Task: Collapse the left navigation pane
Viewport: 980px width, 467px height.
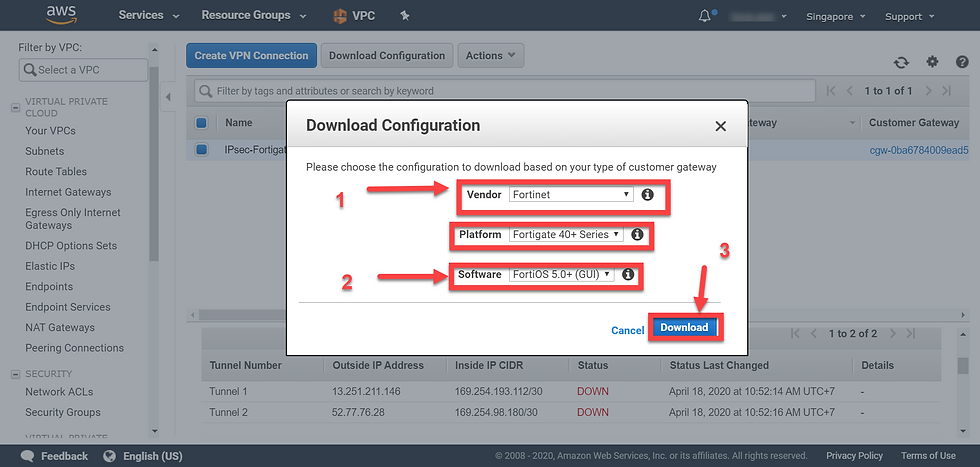Action: point(168,97)
